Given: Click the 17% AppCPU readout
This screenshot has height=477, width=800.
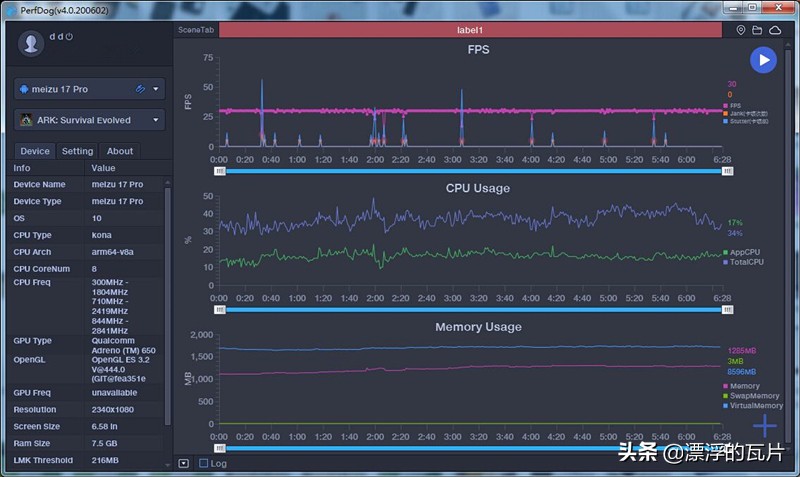Looking at the screenshot, I should coord(735,222).
